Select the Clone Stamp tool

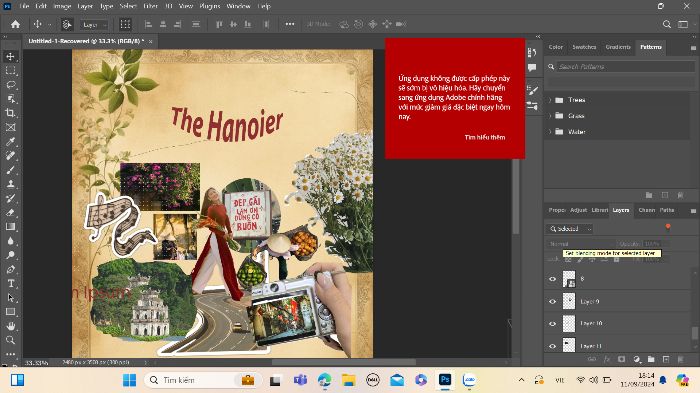[11, 184]
